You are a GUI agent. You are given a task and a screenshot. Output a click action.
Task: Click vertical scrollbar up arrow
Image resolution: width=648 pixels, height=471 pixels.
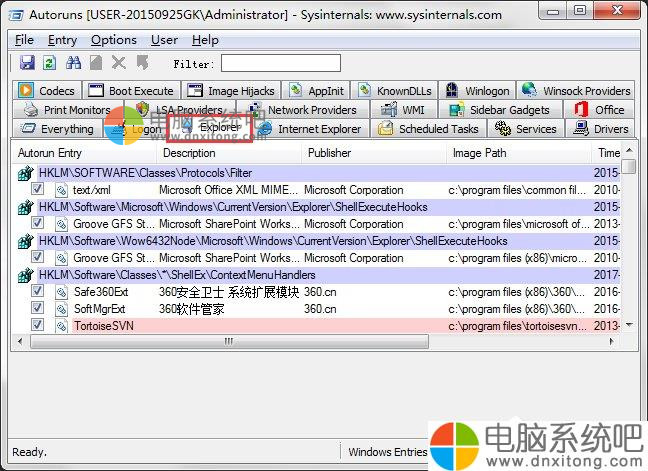click(629, 150)
